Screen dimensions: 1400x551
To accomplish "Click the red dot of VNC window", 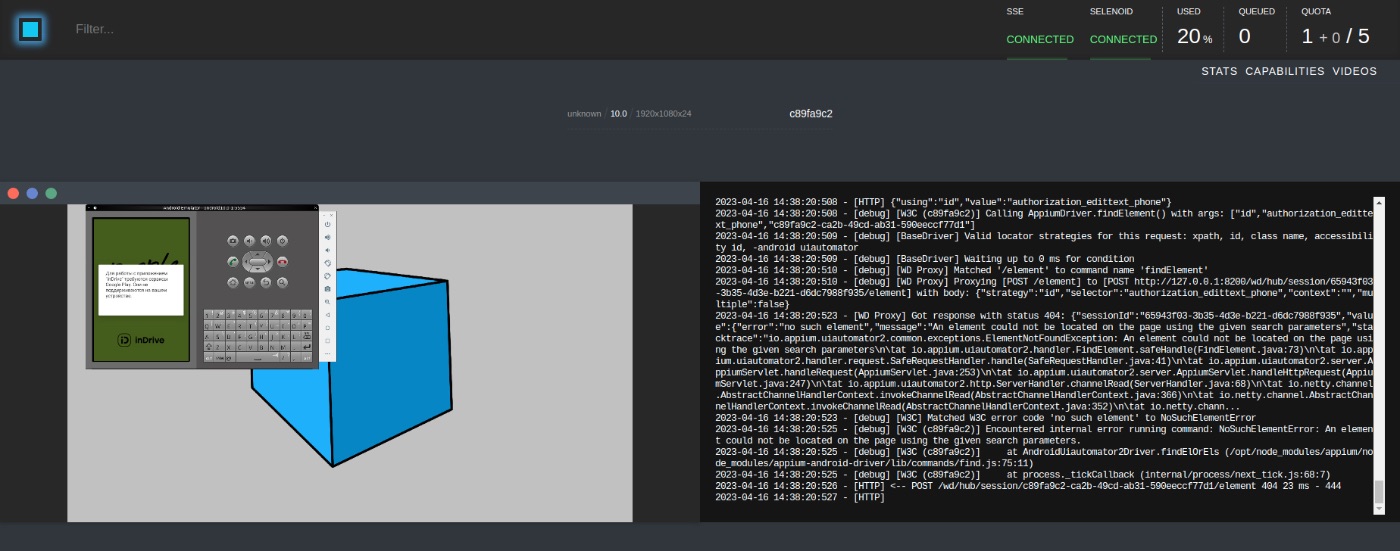I will click(x=14, y=193).
